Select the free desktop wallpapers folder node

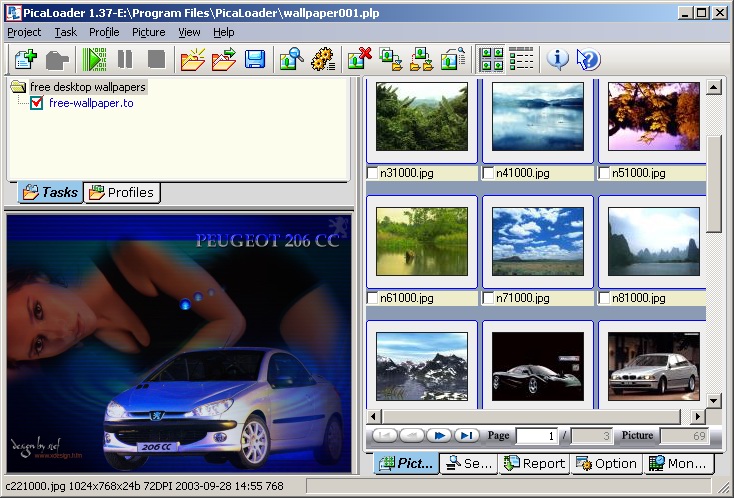87,87
